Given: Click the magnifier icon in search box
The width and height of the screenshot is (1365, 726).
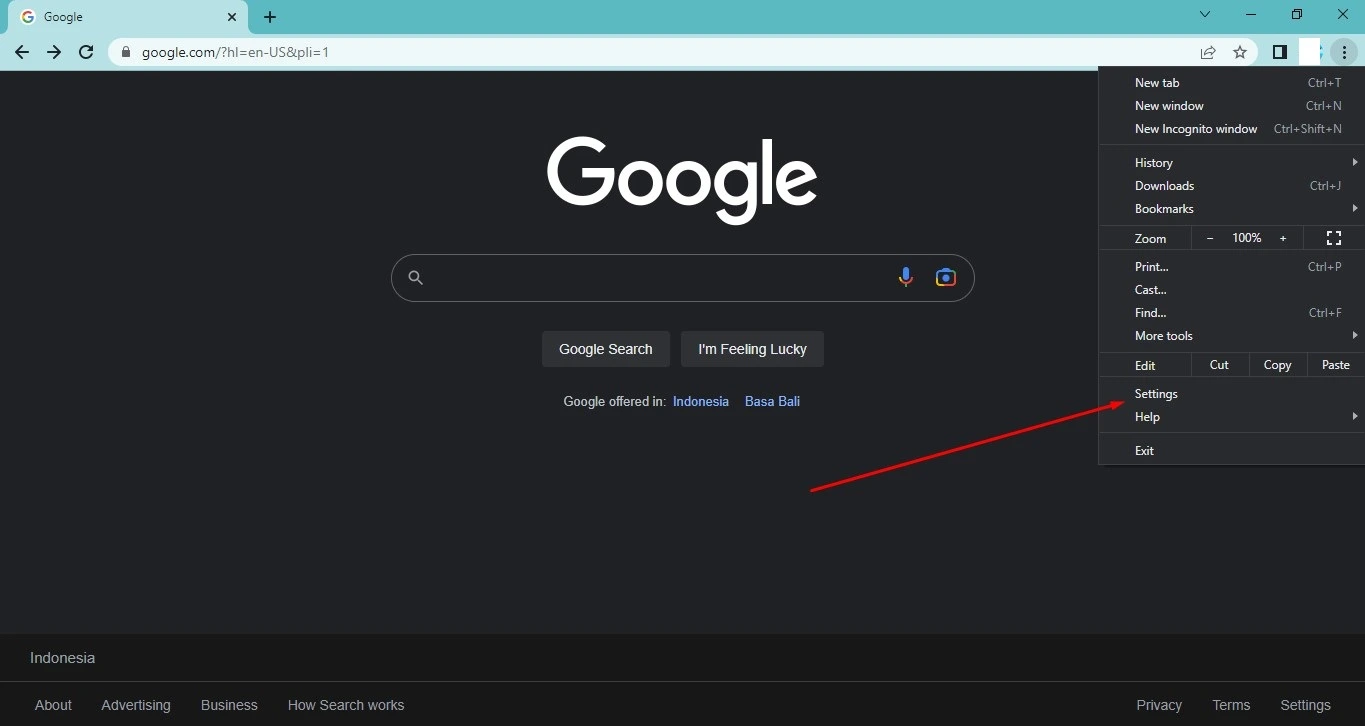Looking at the screenshot, I should [x=416, y=278].
